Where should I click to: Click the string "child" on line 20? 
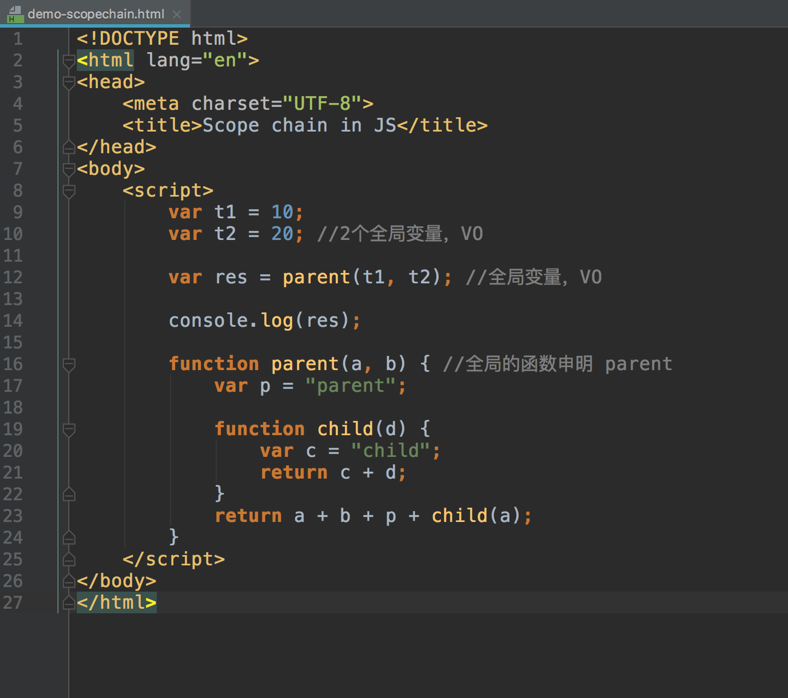click(x=390, y=451)
